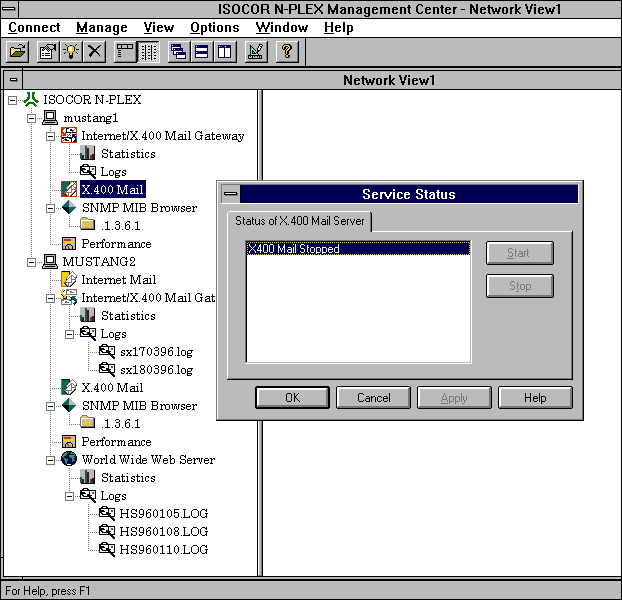The image size is (622, 600).
Task: Click the tile horizontally toolbar icon
Action: click(202, 52)
